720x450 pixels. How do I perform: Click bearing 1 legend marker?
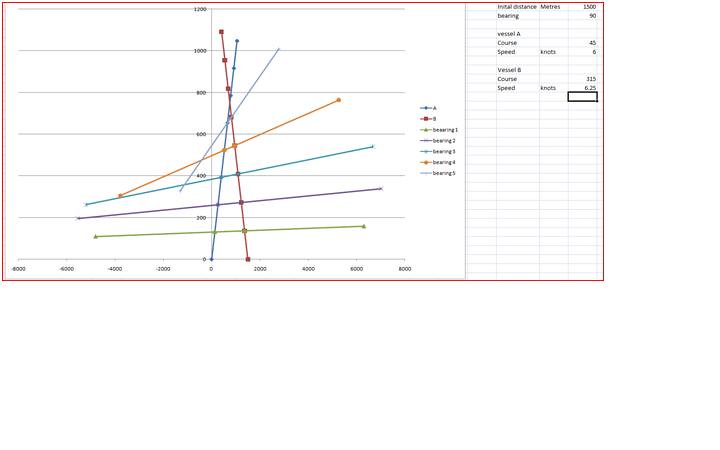[426, 129]
